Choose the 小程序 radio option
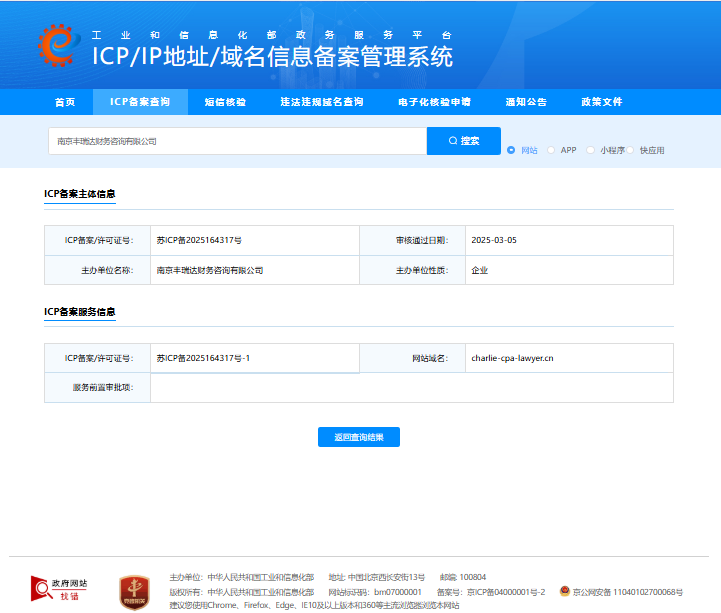Image resolution: width=721 pixels, height=613 pixels. pyautogui.click(x=590, y=150)
